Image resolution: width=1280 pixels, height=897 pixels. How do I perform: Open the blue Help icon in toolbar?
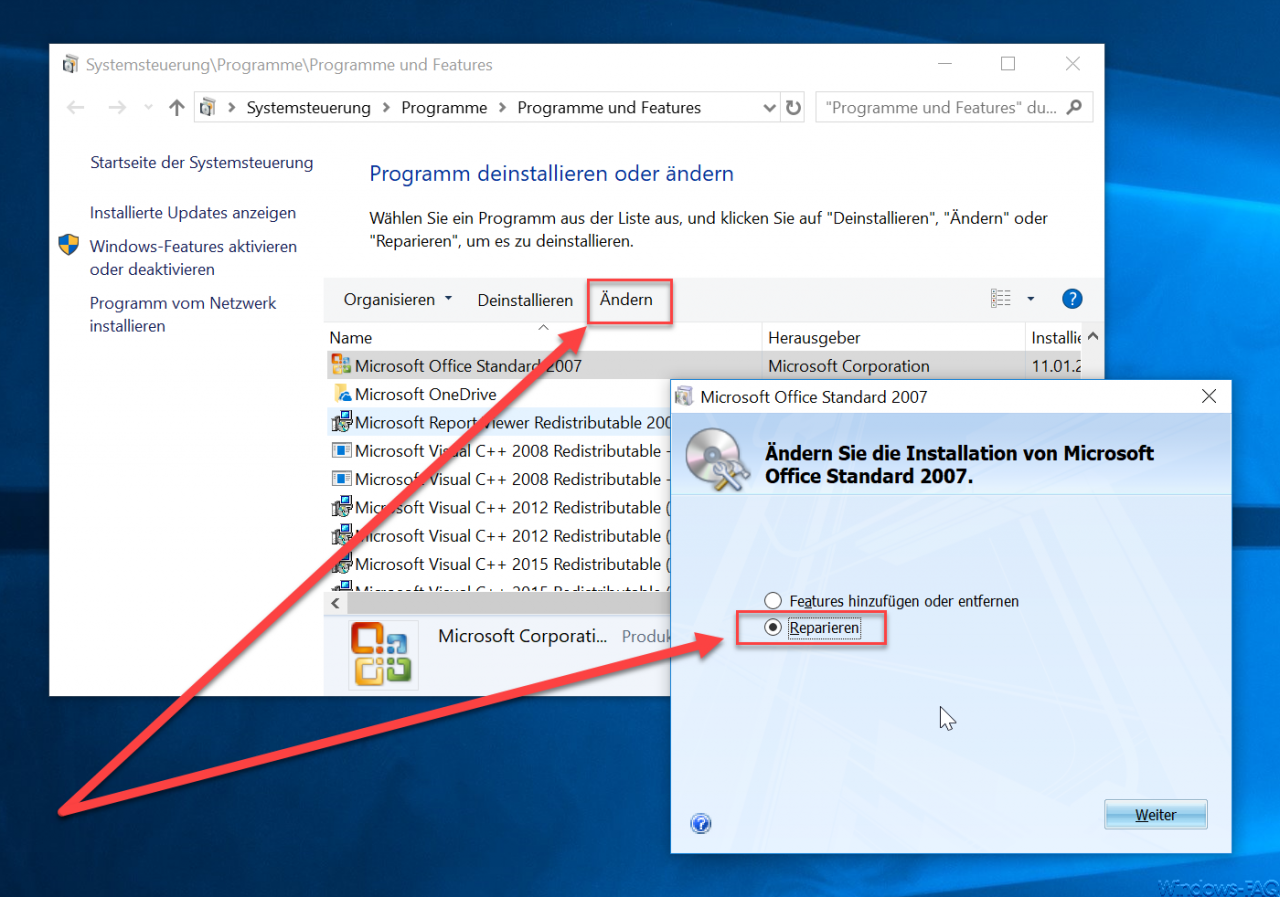click(x=1072, y=298)
